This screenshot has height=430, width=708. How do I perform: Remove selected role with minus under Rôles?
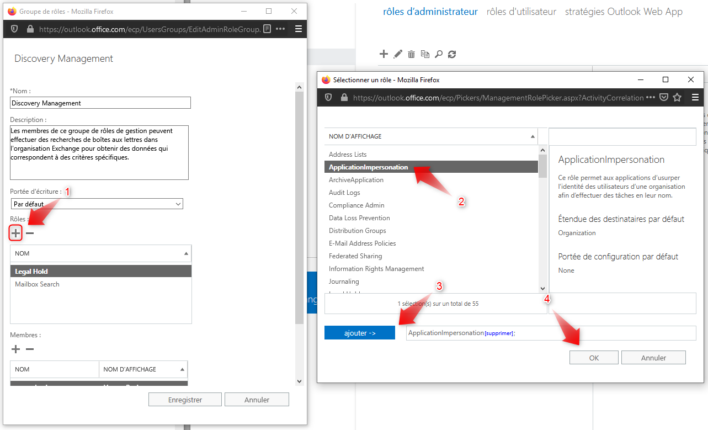[30, 233]
